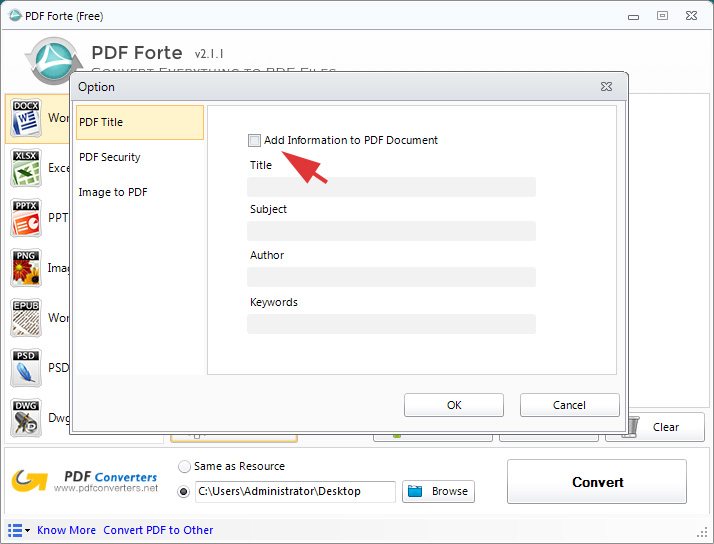The height and width of the screenshot is (544, 714).
Task: Select the EPUB conversion icon
Action: click(x=26, y=318)
